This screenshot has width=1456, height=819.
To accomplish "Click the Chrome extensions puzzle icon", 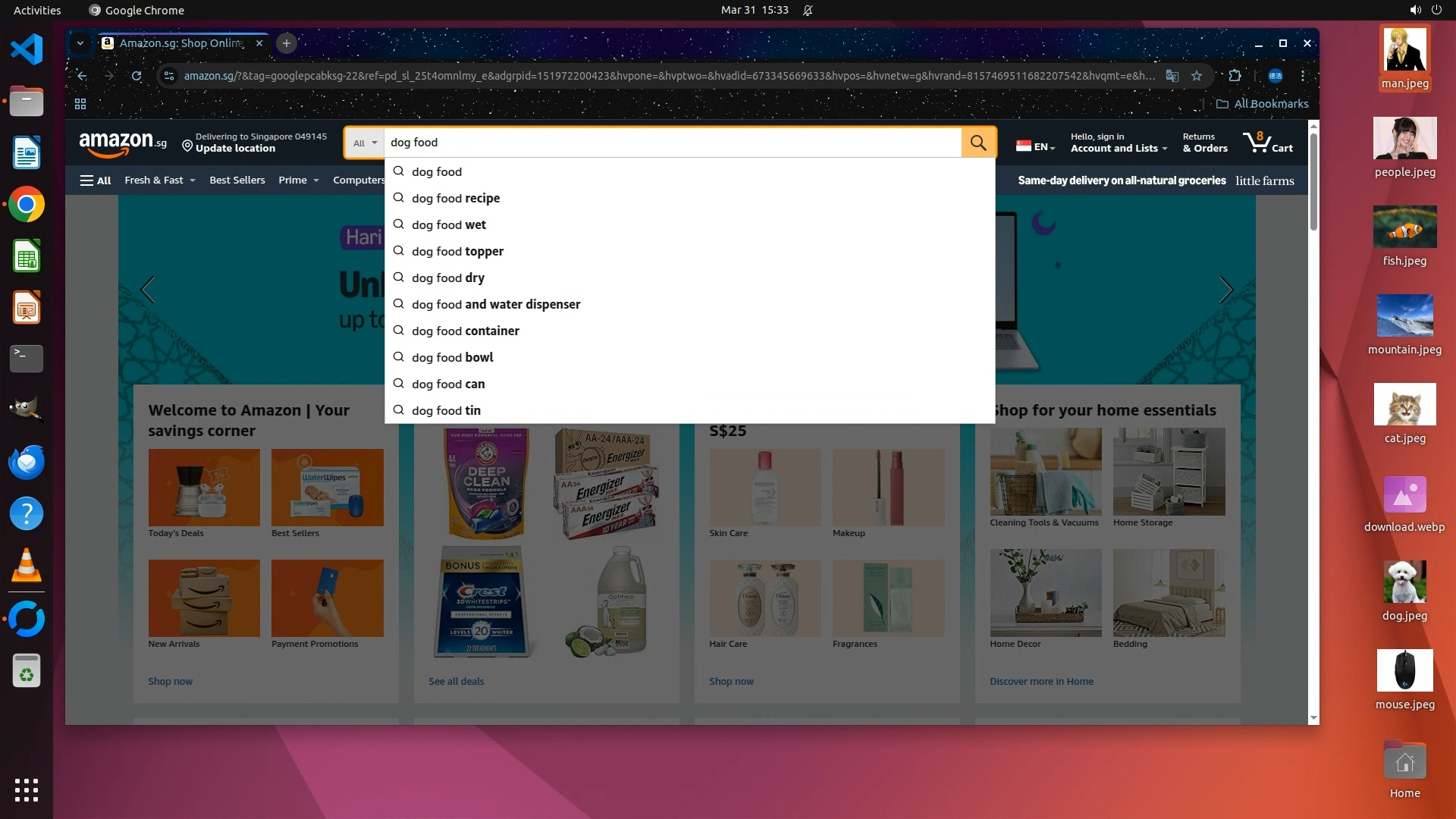I will (1235, 76).
